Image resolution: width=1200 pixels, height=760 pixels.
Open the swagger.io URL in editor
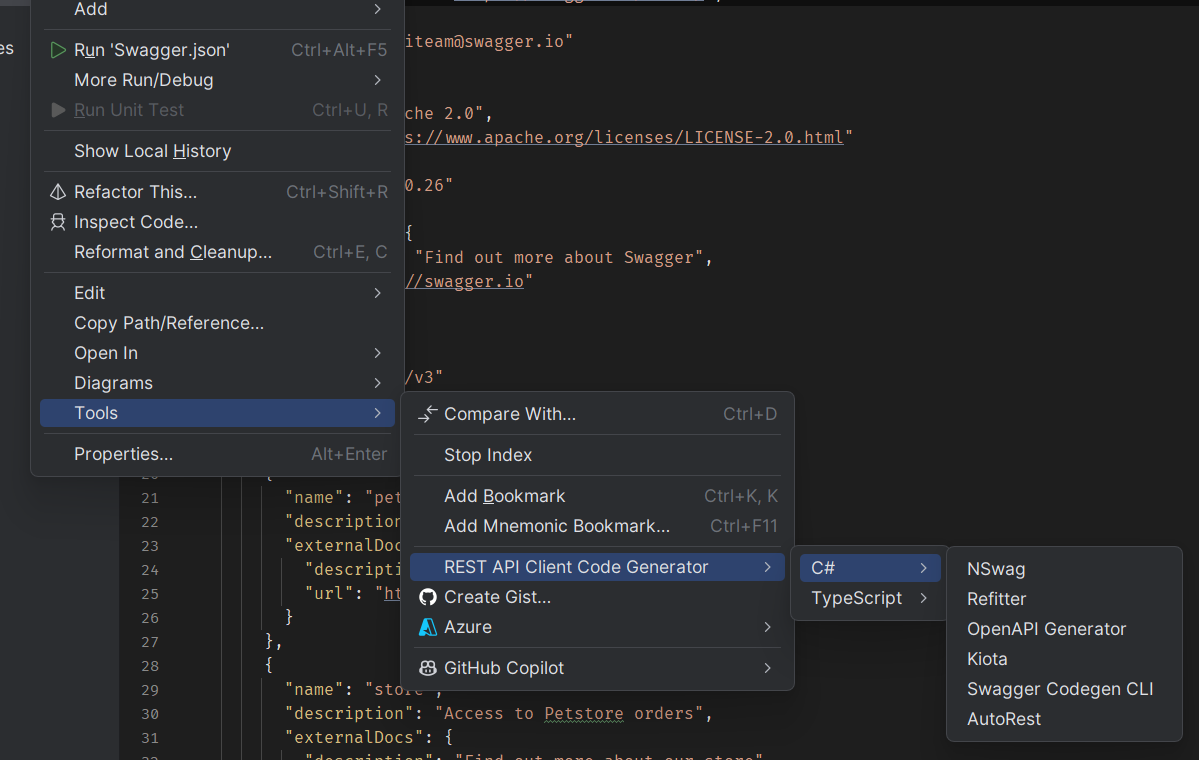(x=464, y=281)
